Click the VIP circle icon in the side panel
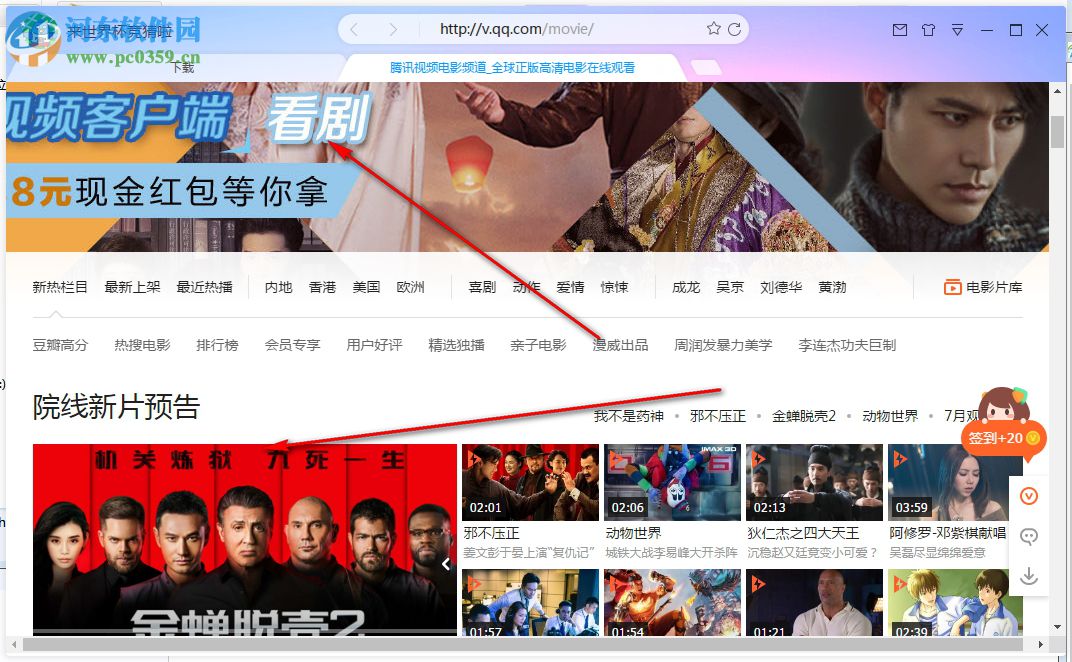This screenshot has height=662, width=1072. coord(1030,497)
